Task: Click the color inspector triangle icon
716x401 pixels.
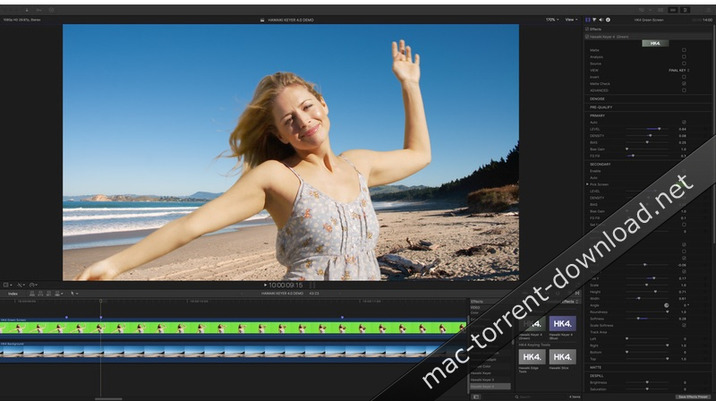Action: [594, 19]
